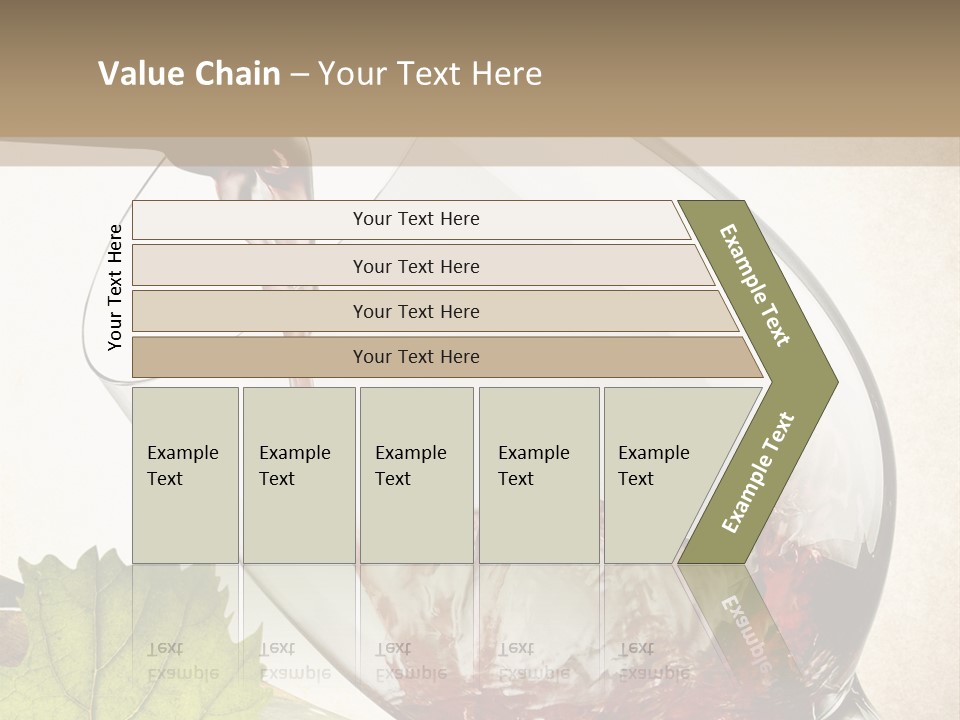960x720 pixels.
Task: Click the third "Your Text Here" bar from top
Action: pos(415,311)
